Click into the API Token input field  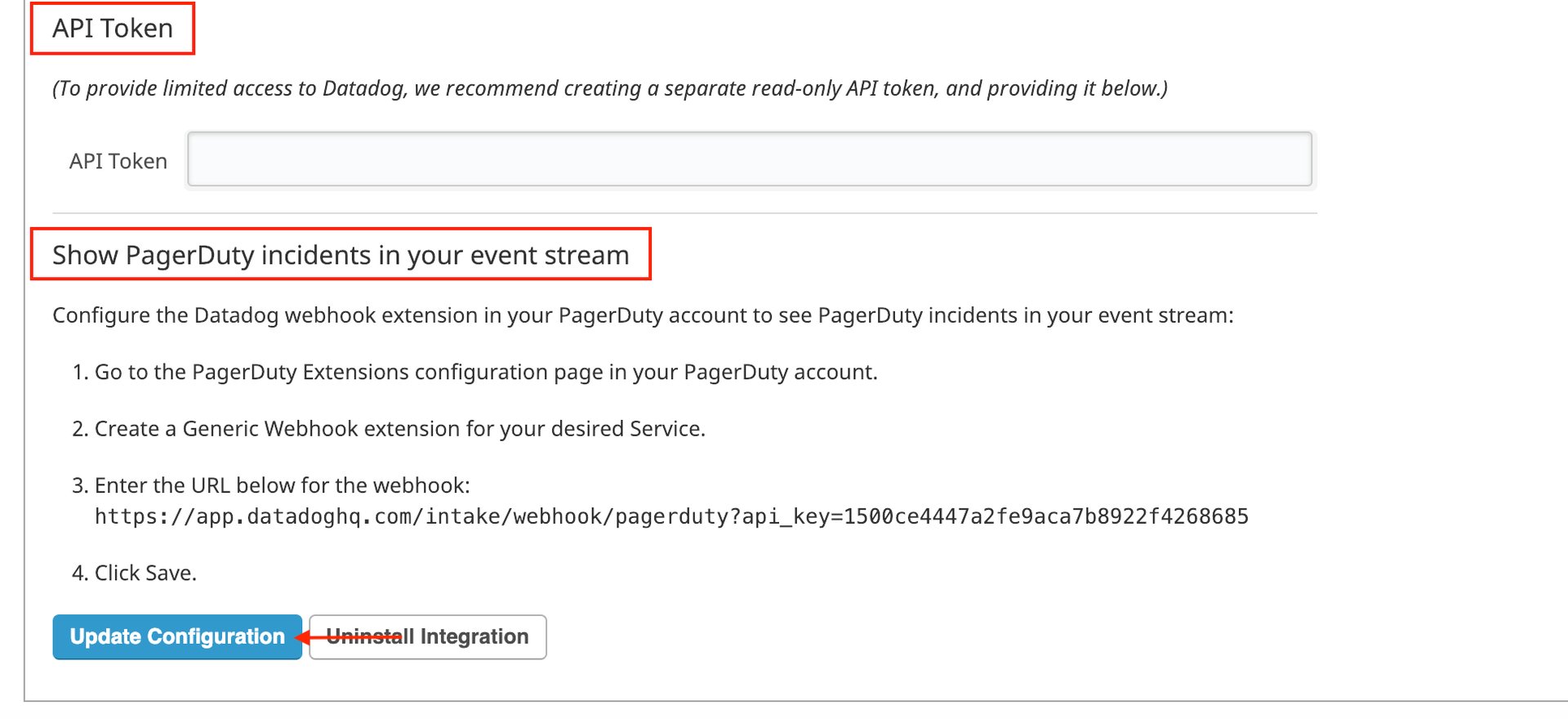tap(749, 159)
